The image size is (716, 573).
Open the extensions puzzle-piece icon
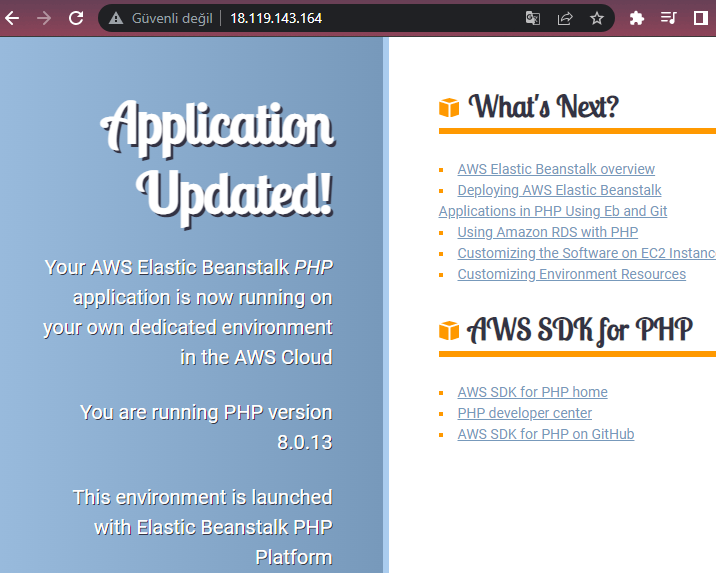[637, 18]
